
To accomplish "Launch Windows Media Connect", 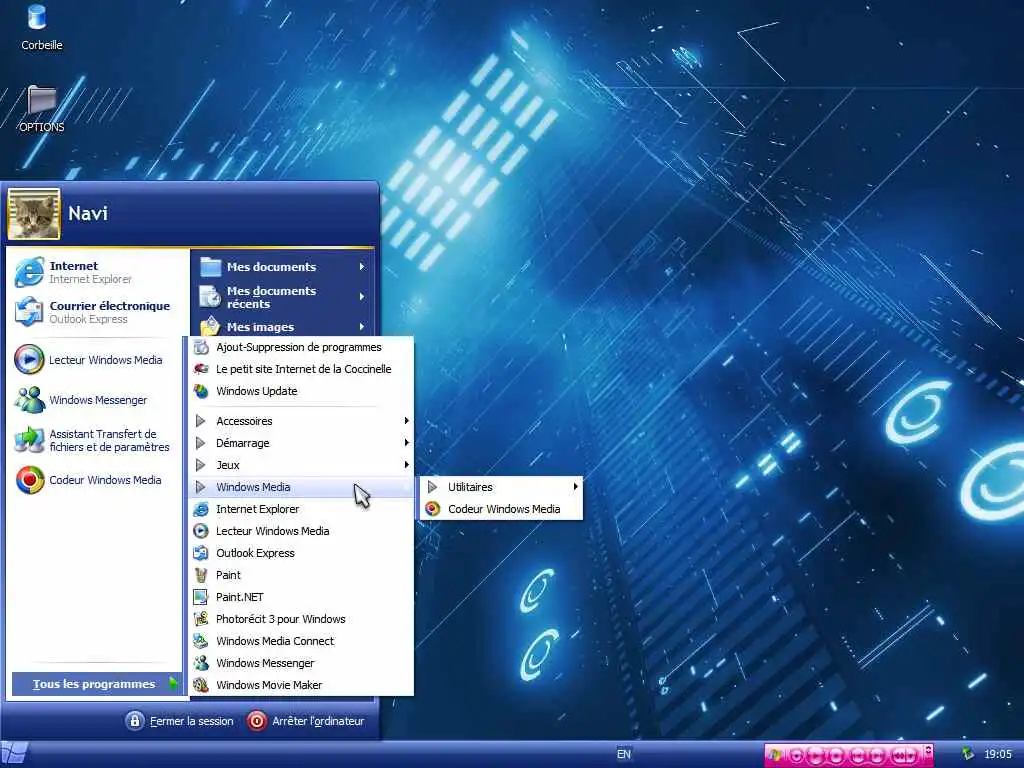I will pyautogui.click(x=300, y=641).
